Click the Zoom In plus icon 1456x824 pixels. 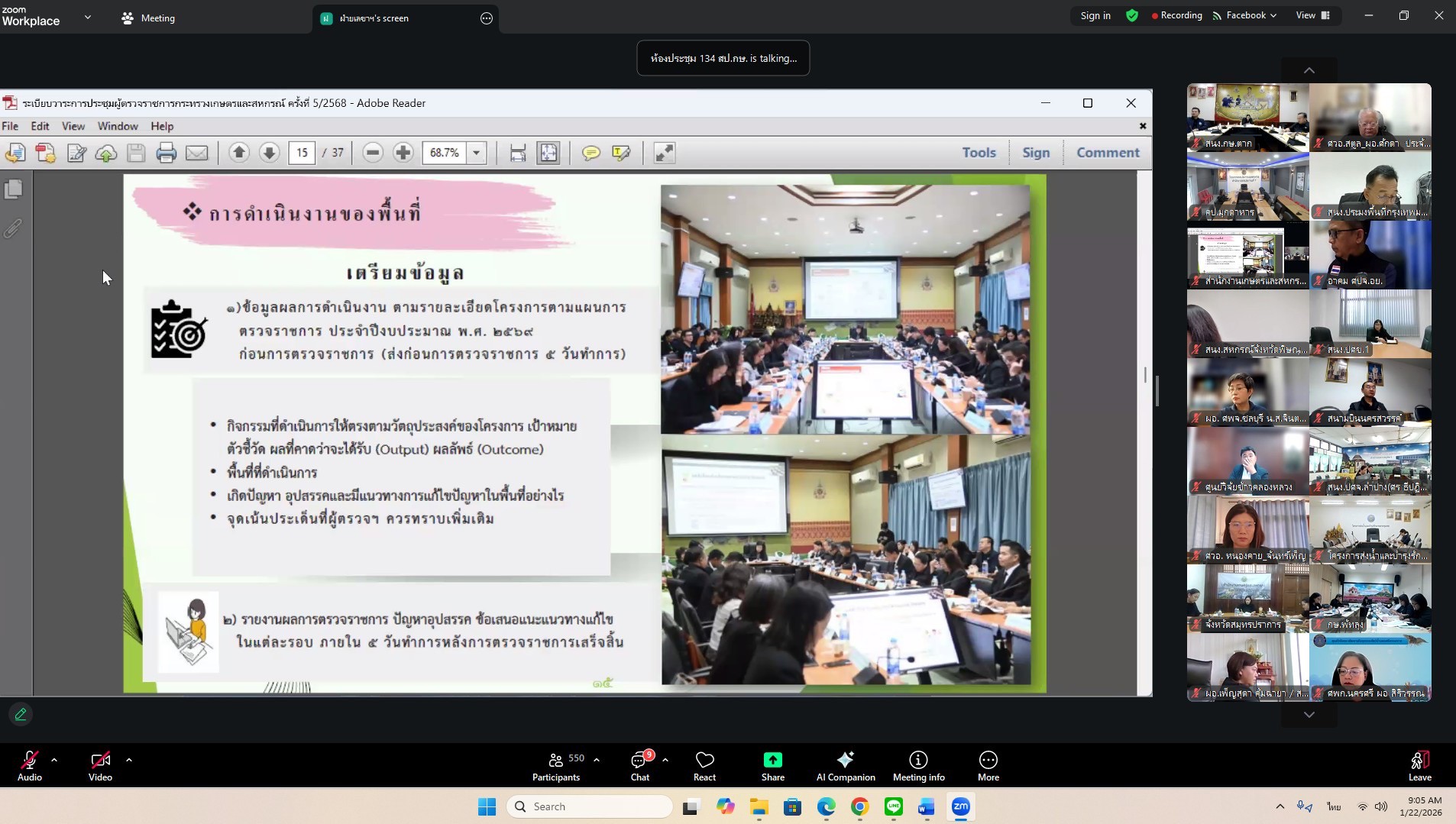pos(402,153)
